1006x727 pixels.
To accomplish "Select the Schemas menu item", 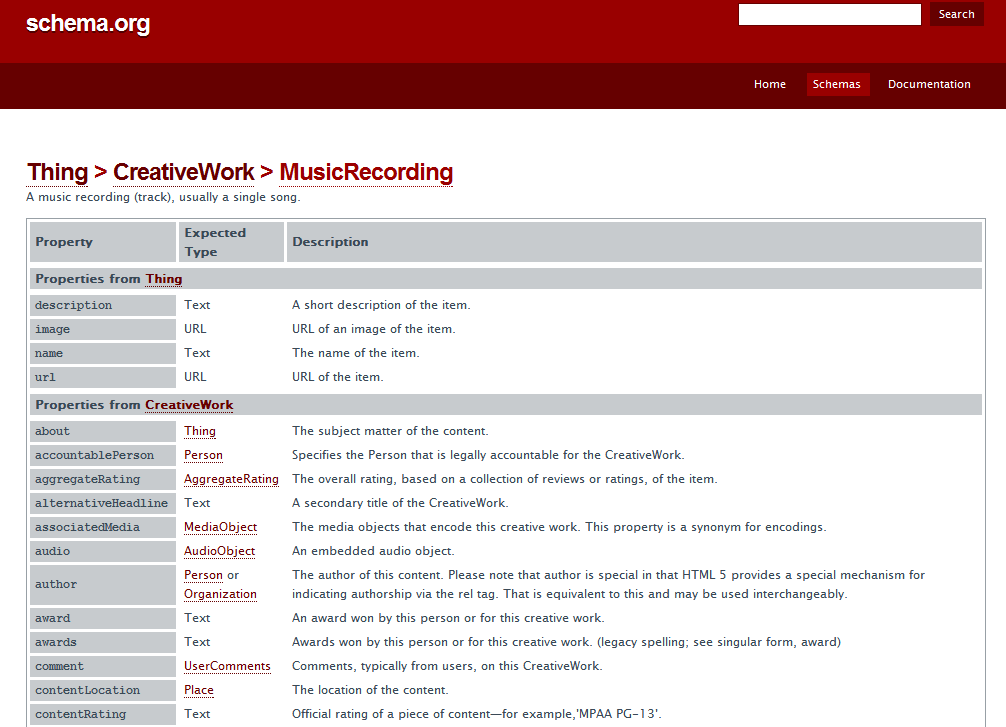I will (838, 84).
